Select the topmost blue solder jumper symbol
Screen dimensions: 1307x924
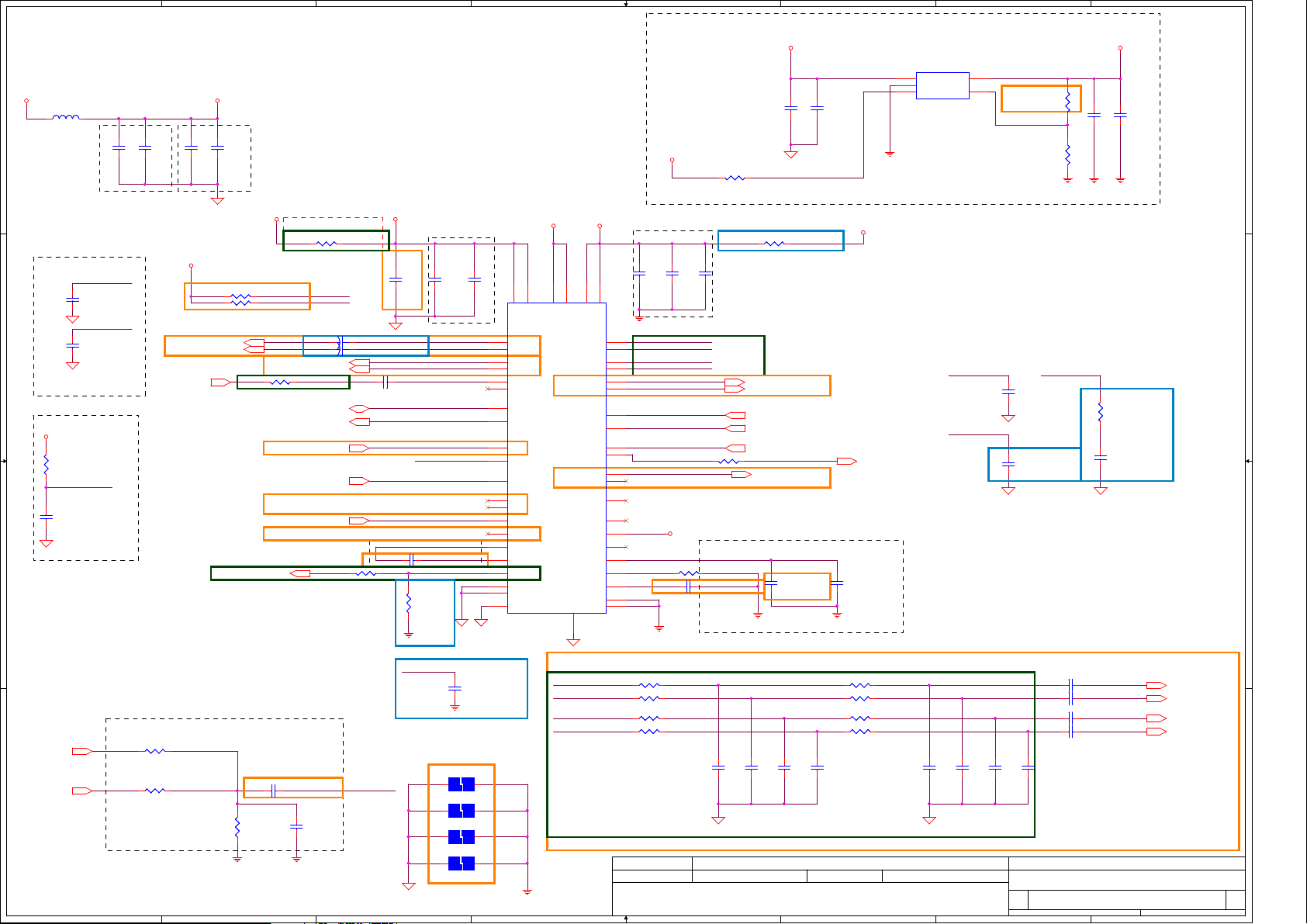point(462,784)
